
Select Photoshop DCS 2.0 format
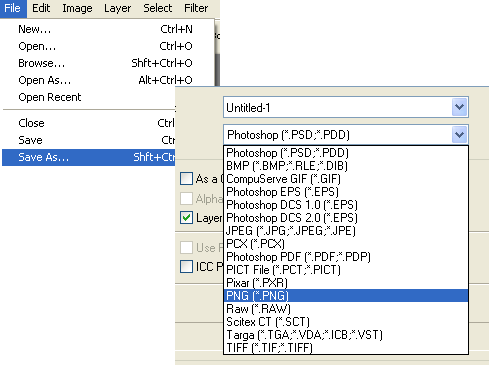point(346,218)
